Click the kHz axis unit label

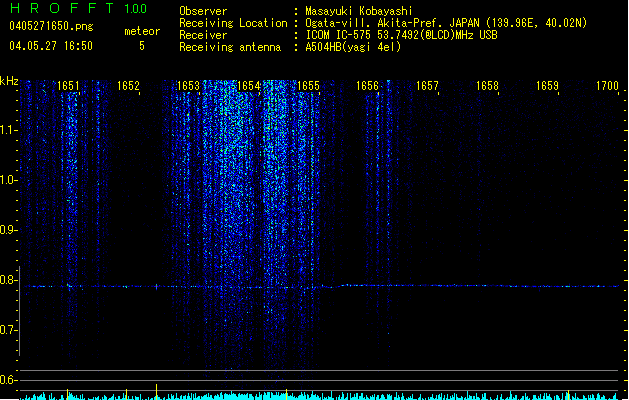(x=9, y=81)
